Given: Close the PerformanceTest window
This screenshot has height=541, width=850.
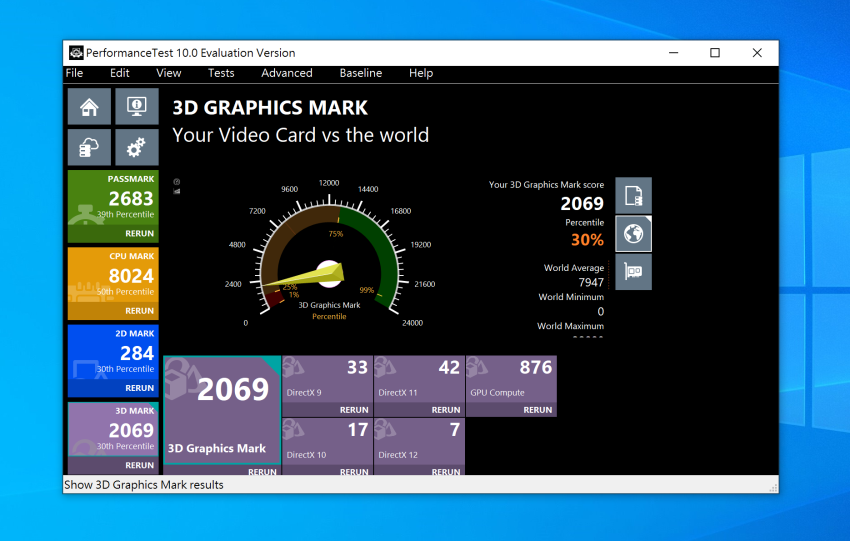Looking at the screenshot, I should point(757,53).
